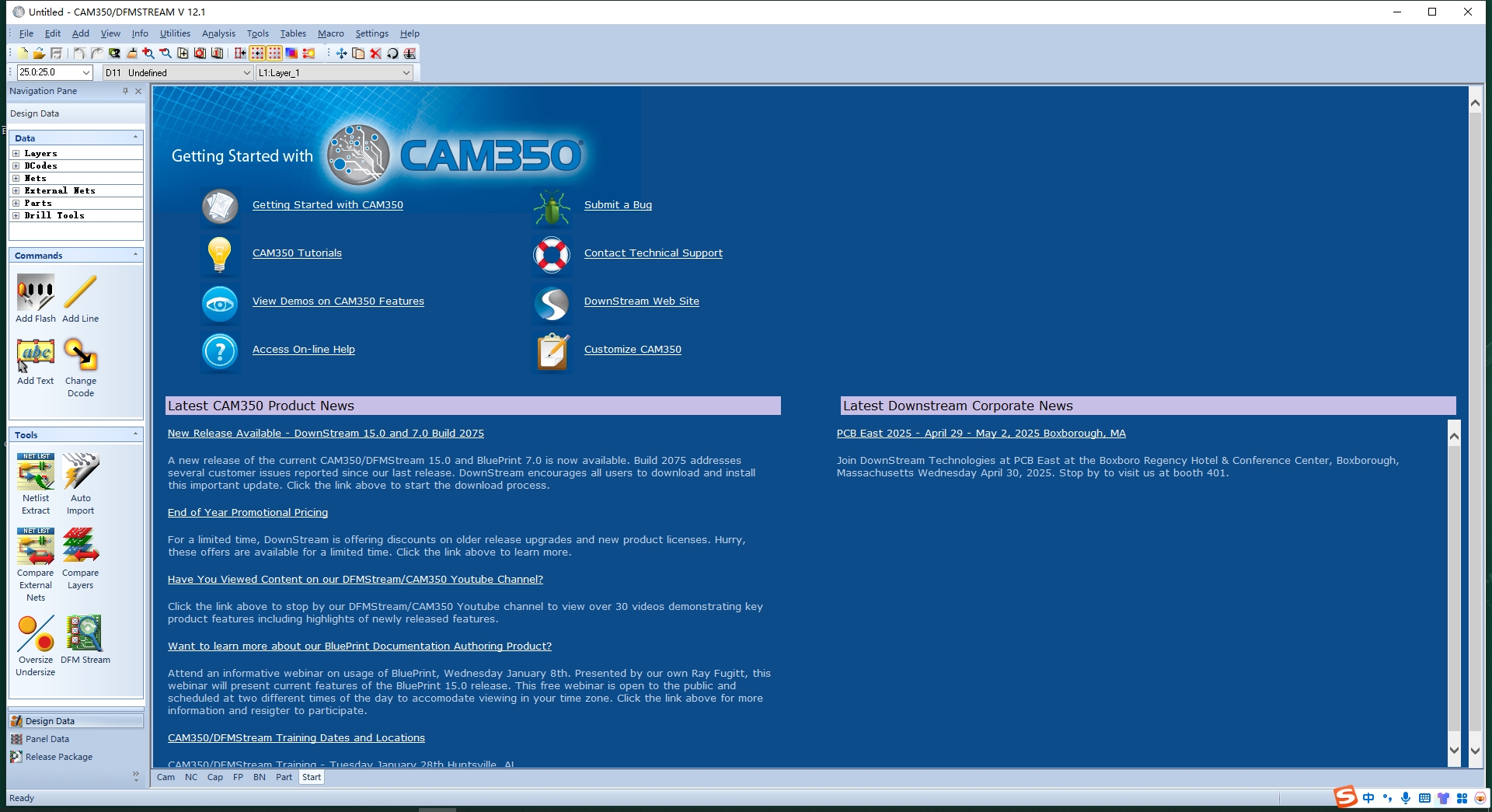
Task: Click the New file toolbar icon
Action: [23, 53]
